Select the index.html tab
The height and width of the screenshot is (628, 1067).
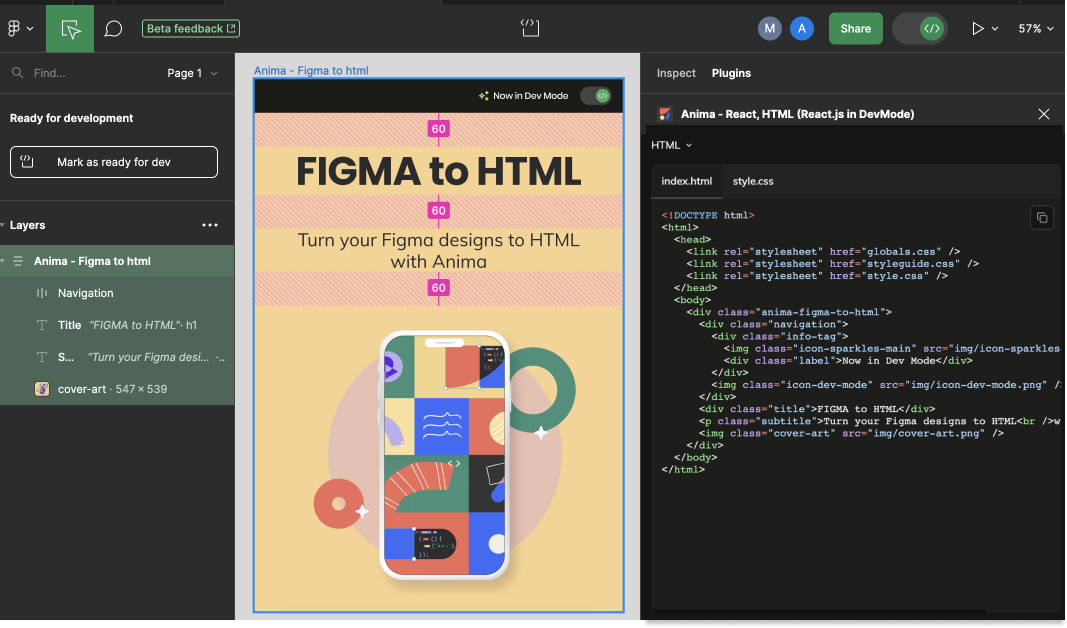[687, 181]
